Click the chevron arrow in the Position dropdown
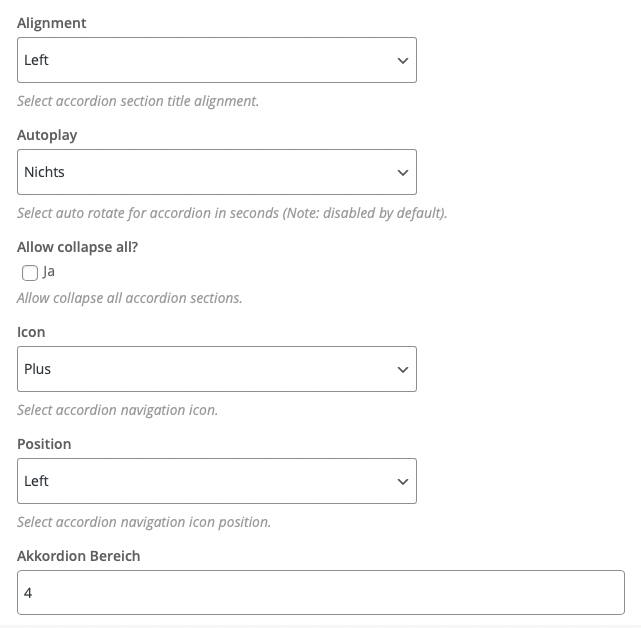 (403, 482)
